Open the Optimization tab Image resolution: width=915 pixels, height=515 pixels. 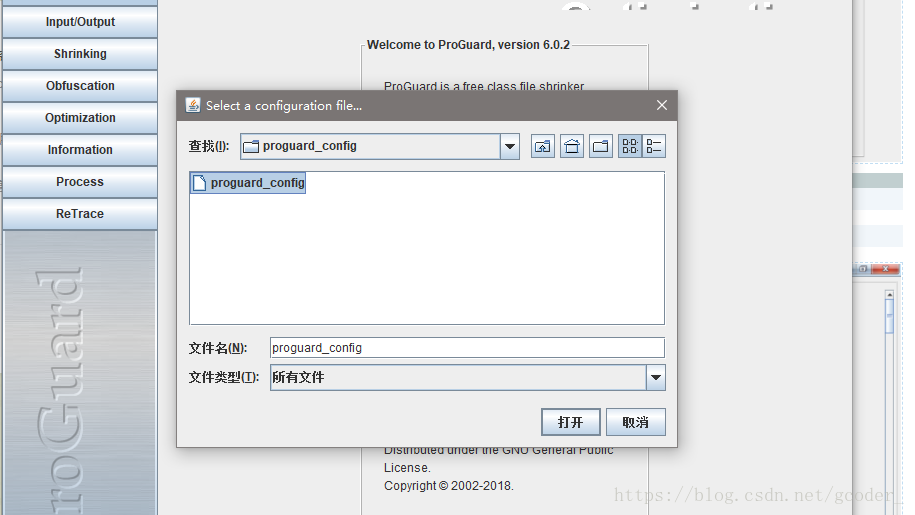point(80,118)
